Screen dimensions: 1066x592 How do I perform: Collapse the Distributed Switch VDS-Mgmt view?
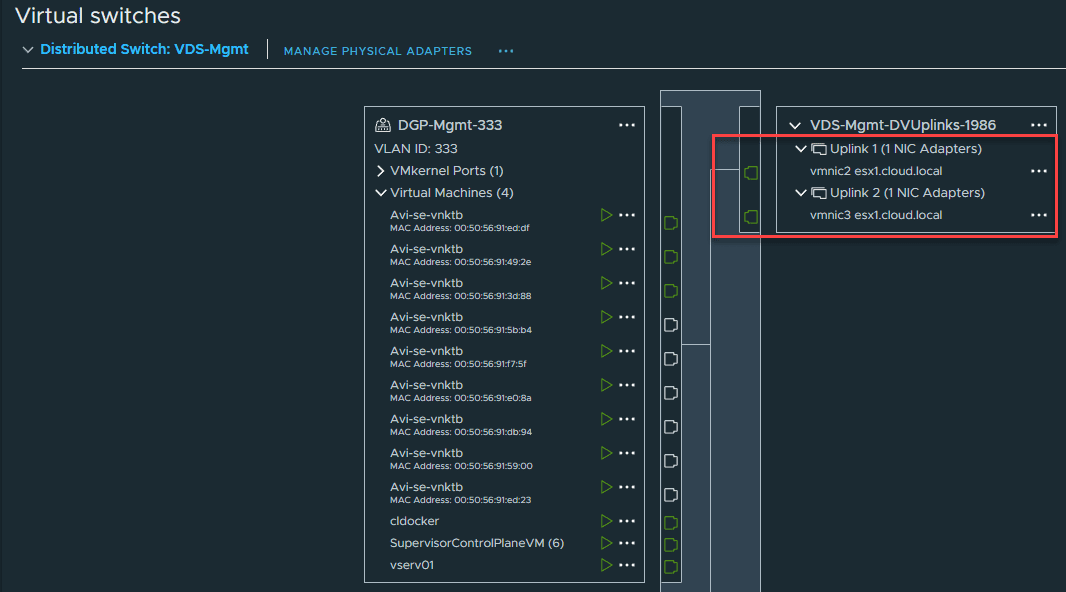(x=27, y=49)
